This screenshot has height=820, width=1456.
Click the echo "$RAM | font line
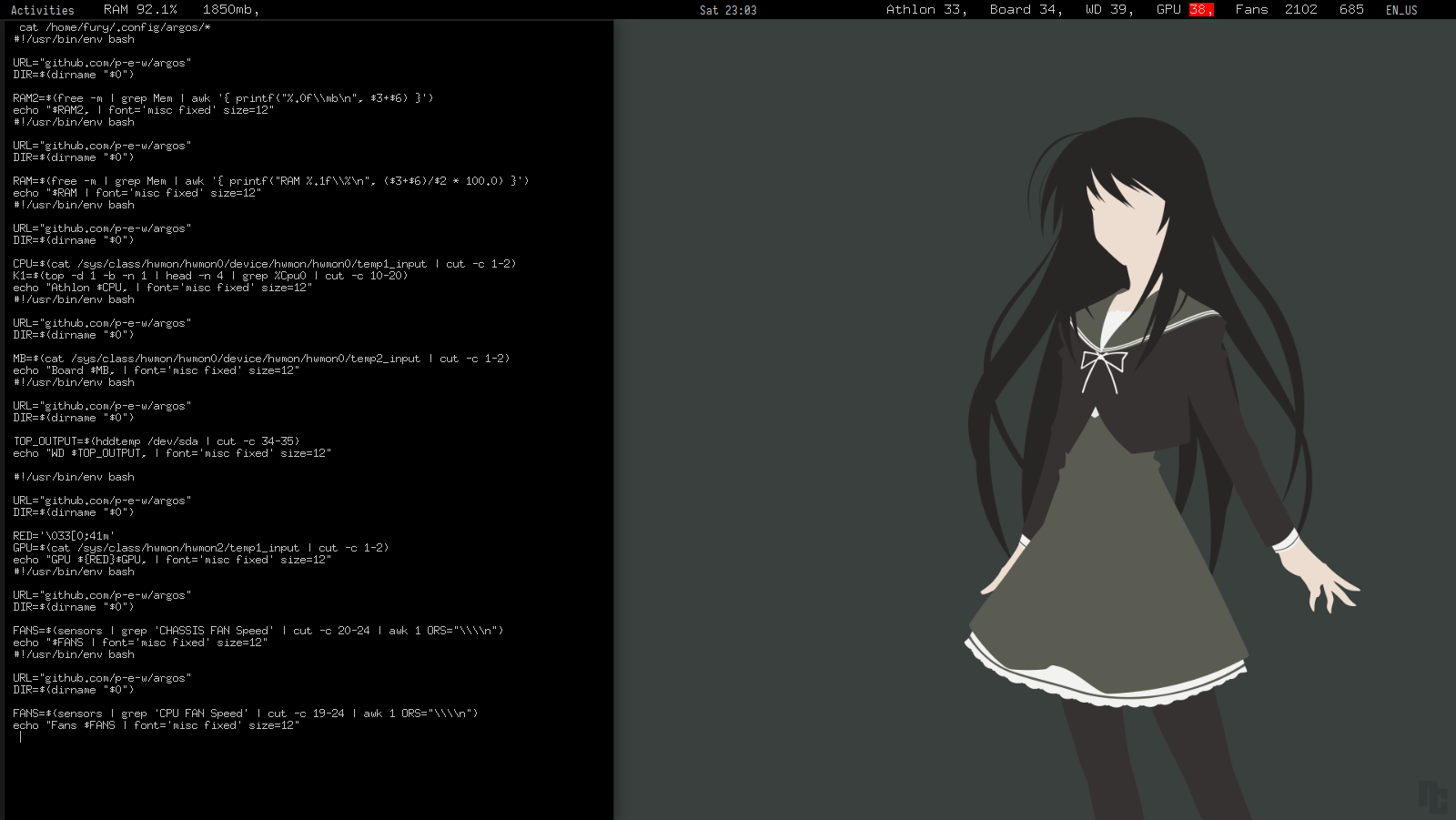pyautogui.click(x=137, y=193)
